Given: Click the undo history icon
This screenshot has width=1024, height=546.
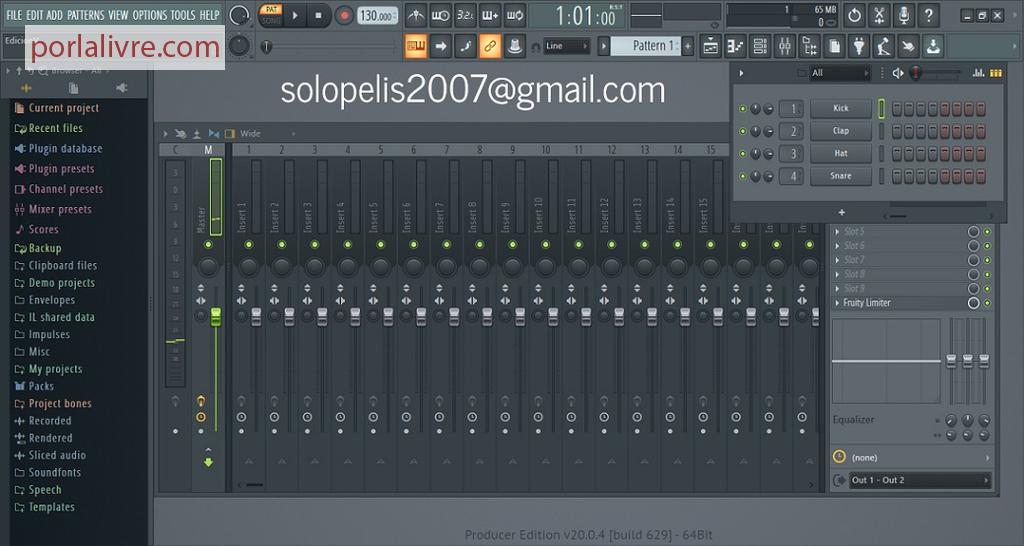Looking at the screenshot, I should click(854, 15).
